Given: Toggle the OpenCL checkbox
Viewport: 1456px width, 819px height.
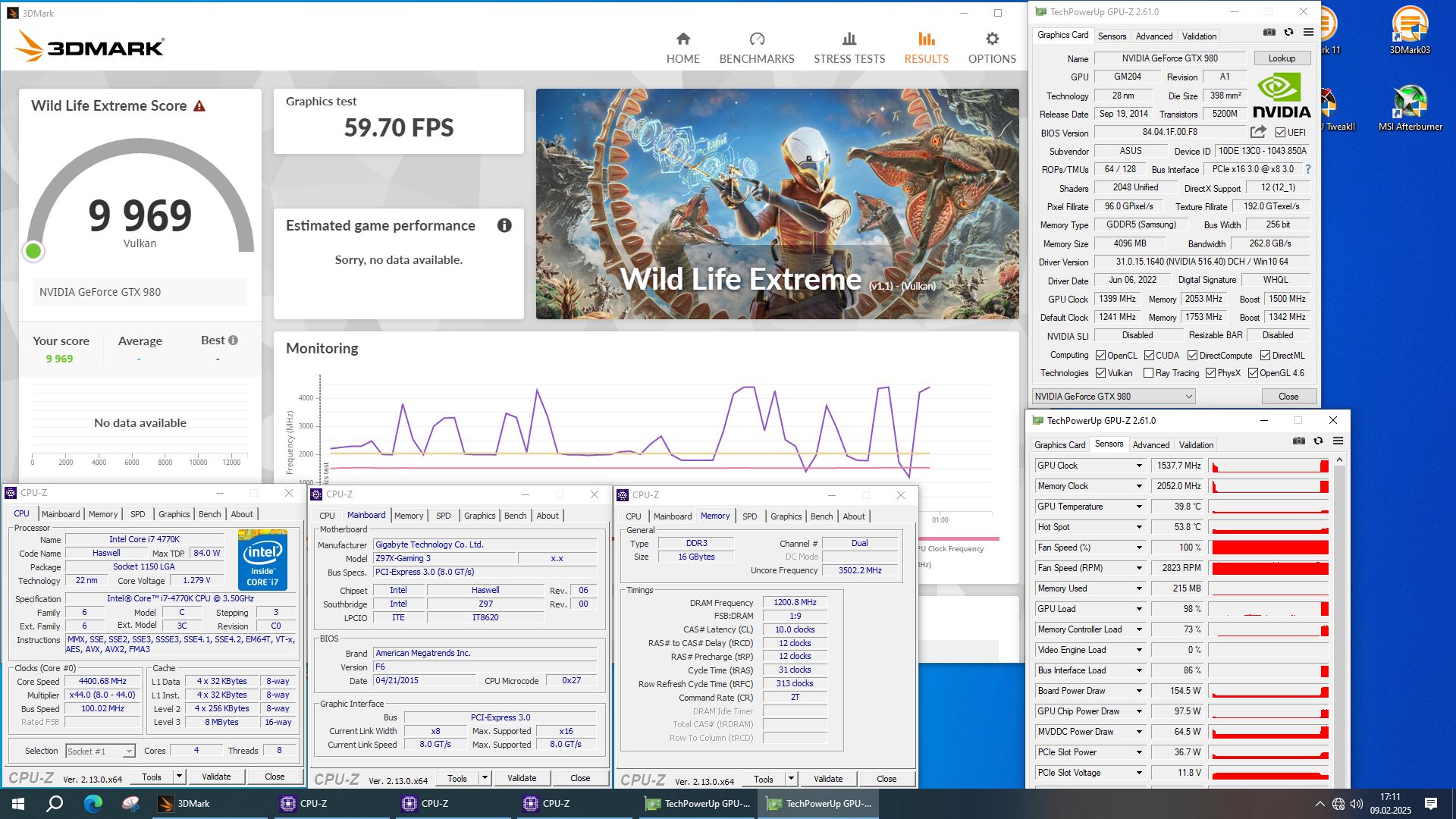Looking at the screenshot, I should 1100,356.
